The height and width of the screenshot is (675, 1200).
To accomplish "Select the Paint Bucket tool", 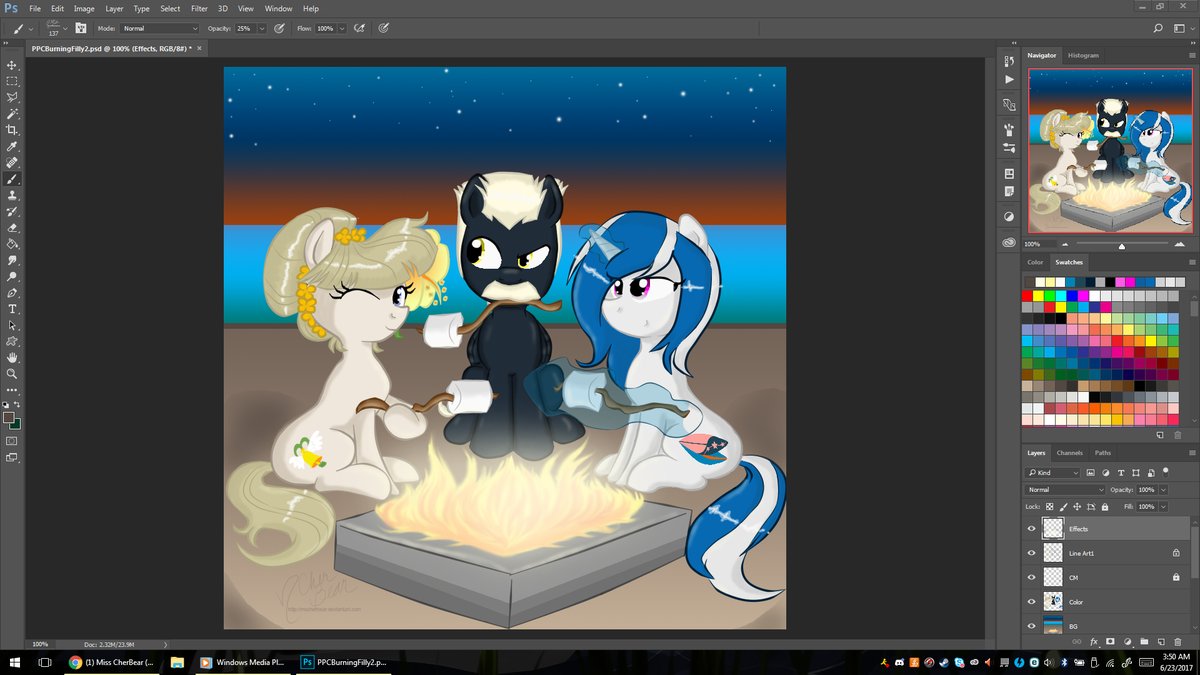I will pos(12,243).
